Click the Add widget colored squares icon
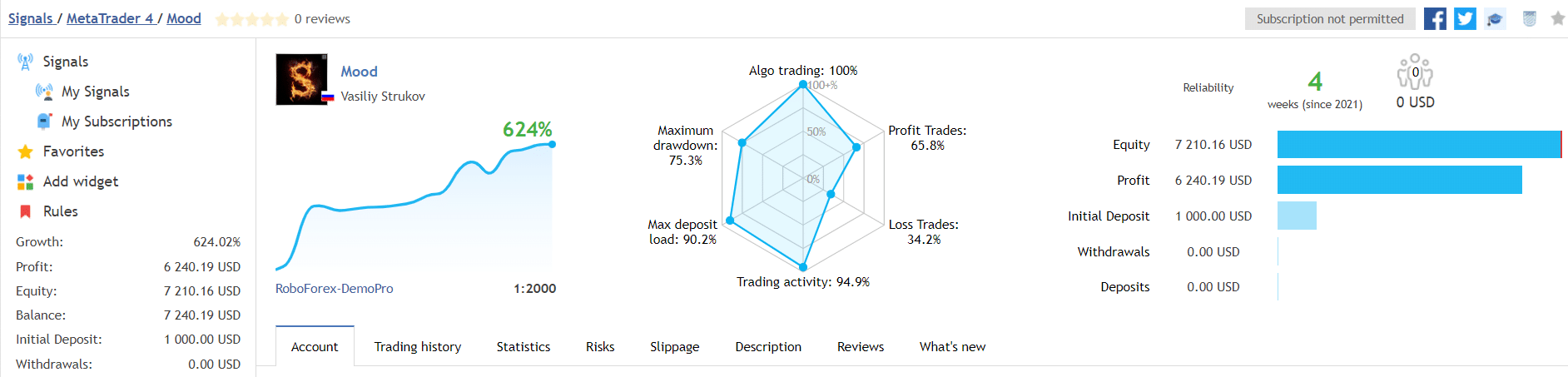Viewport: 1568px width, 377px height. click(25, 181)
